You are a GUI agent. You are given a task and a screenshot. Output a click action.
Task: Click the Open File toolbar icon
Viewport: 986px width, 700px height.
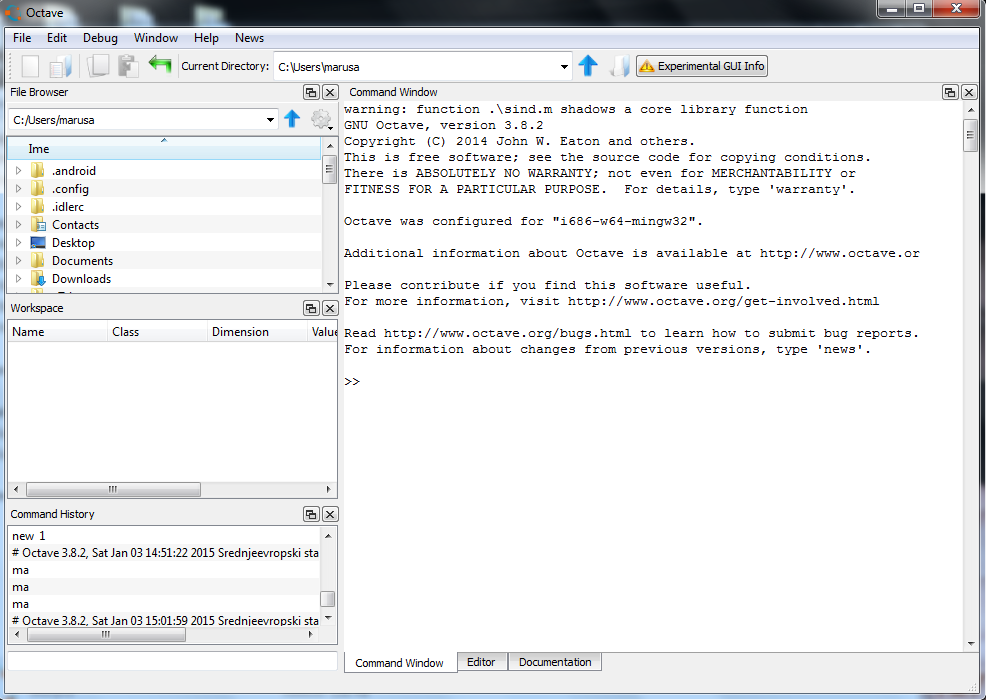tap(60, 66)
